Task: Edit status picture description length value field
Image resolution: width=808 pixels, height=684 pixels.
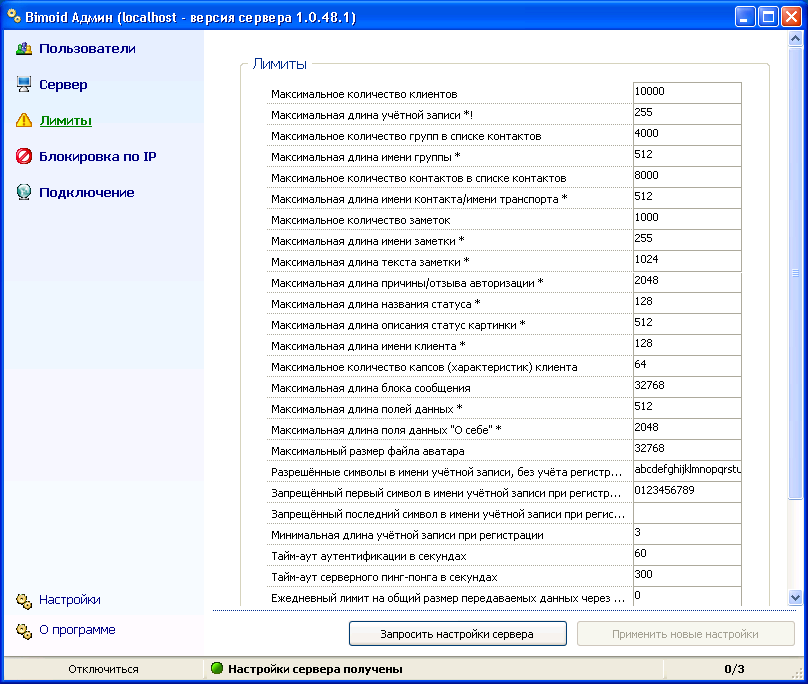Action: (687, 324)
